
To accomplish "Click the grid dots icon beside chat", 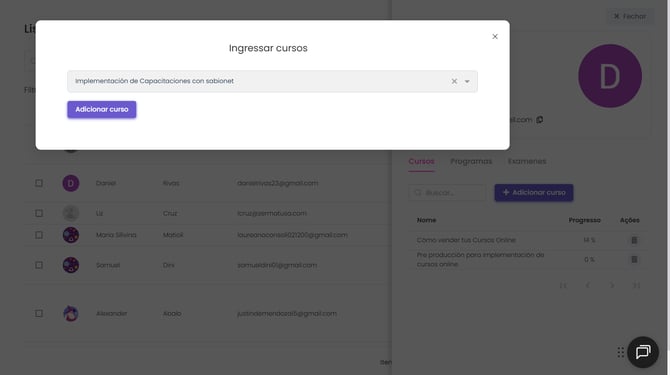I will 620,352.
